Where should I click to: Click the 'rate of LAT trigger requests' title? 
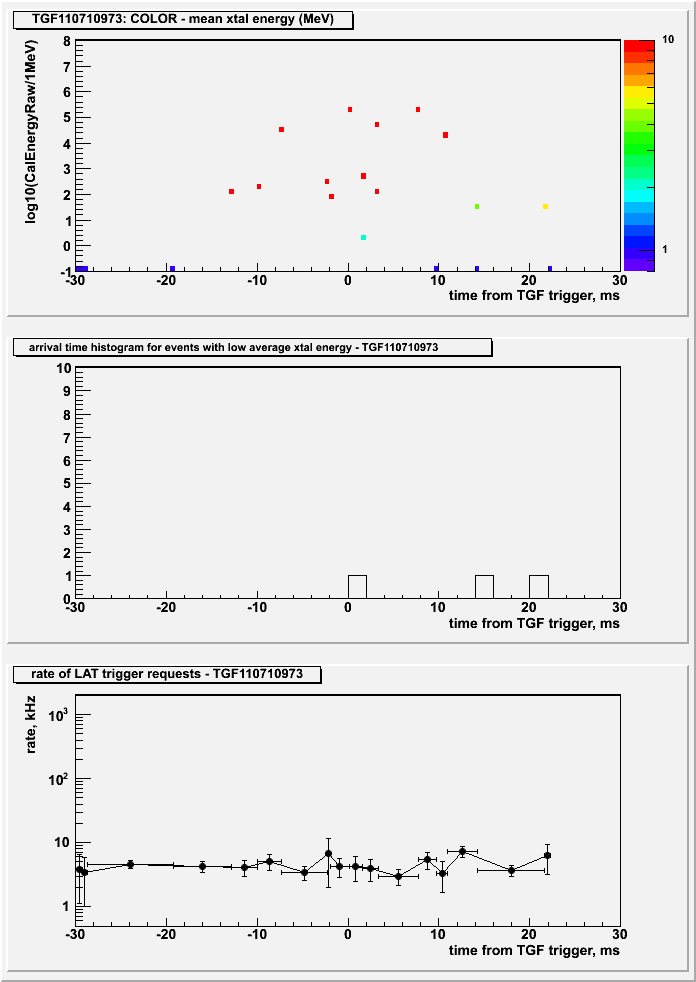(x=167, y=674)
